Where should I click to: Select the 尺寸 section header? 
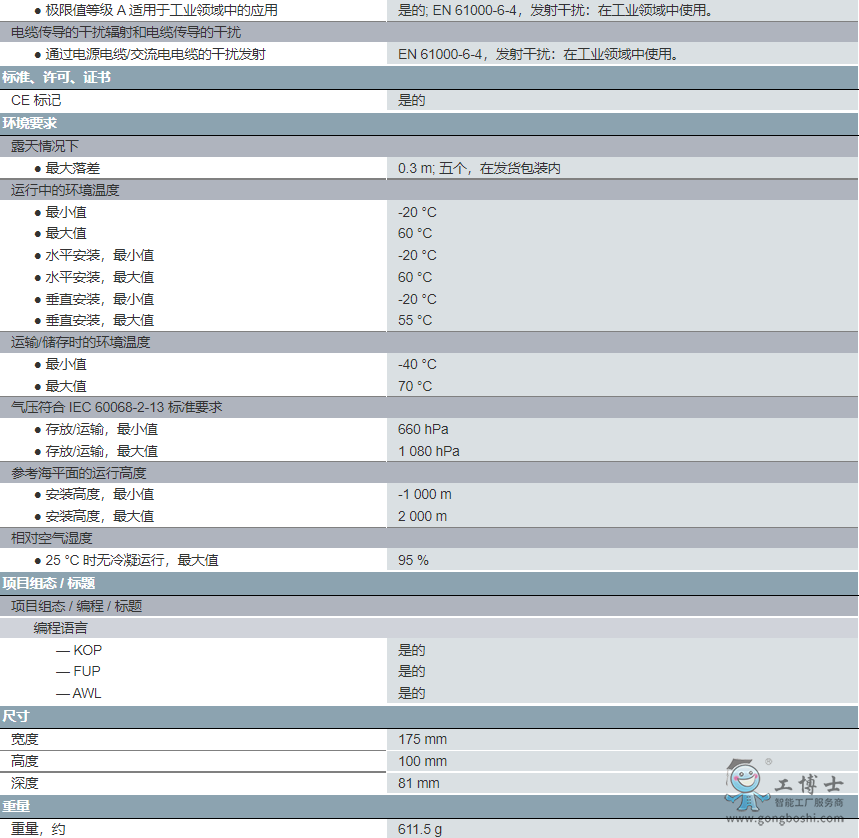[16, 717]
